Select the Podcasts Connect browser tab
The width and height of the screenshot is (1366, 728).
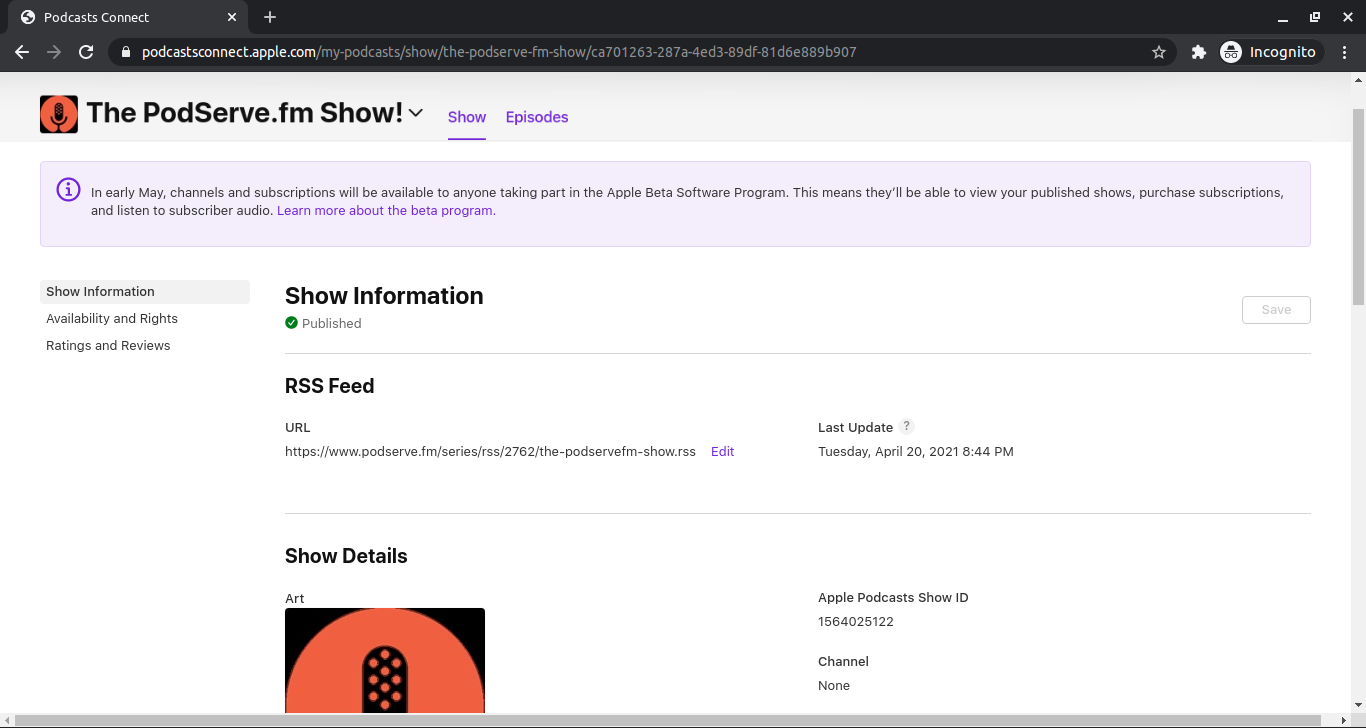[128, 17]
